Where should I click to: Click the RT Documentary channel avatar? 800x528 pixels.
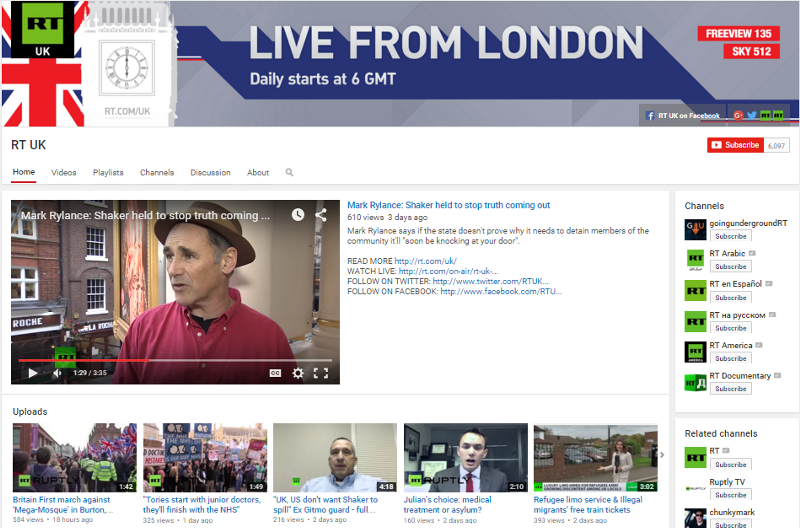(x=695, y=383)
